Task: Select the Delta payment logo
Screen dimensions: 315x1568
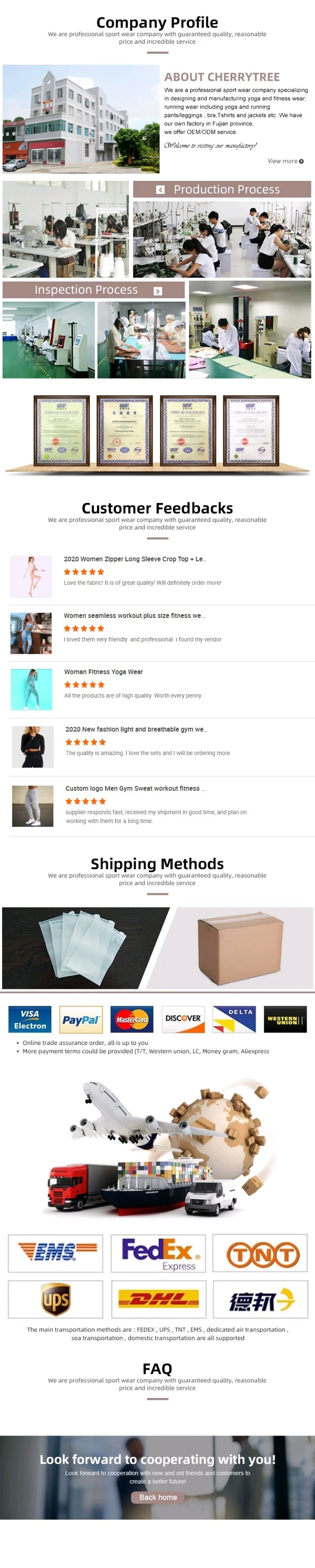Action: pyautogui.click(x=234, y=1019)
